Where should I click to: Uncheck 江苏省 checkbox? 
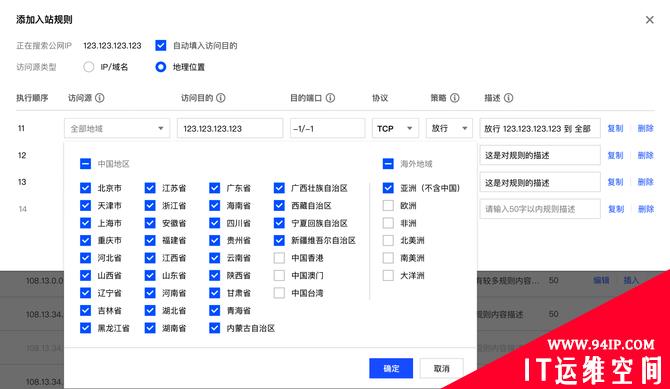(150, 188)
